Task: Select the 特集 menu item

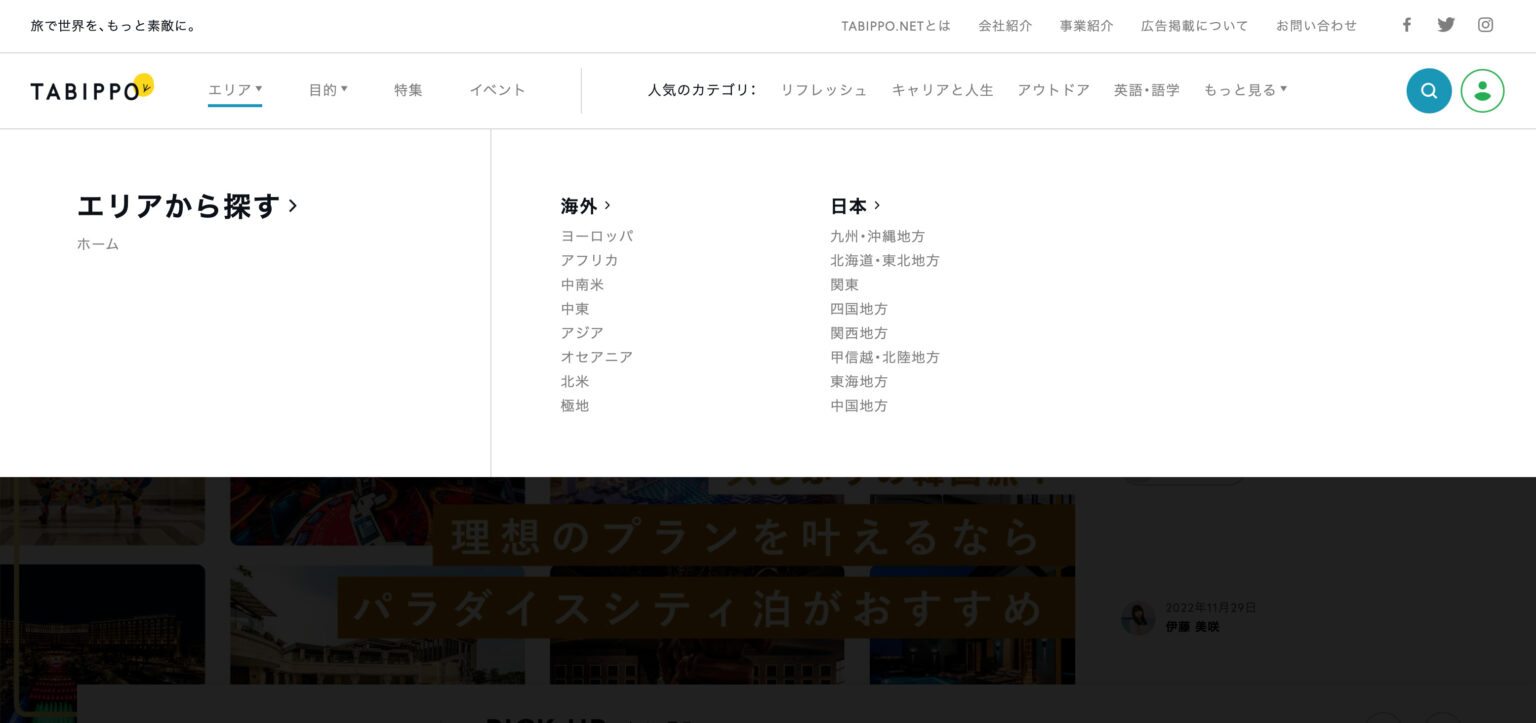Action: tap(408, 89)
